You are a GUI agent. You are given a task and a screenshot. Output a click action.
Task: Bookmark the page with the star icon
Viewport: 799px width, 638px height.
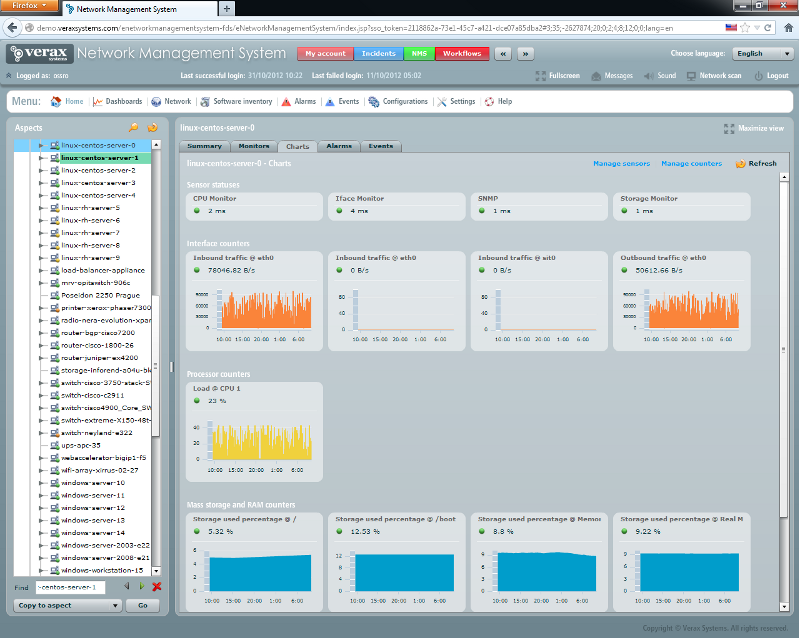(x=745, y=28)
